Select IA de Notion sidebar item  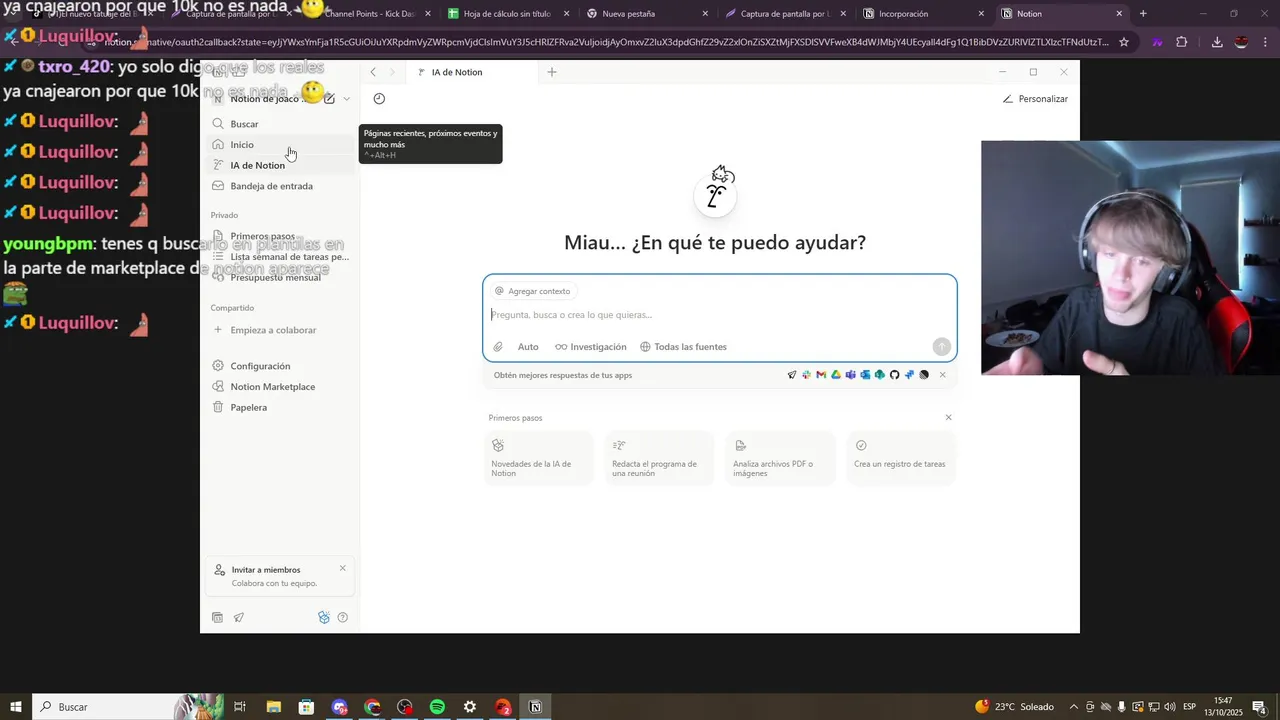point(279,165)
